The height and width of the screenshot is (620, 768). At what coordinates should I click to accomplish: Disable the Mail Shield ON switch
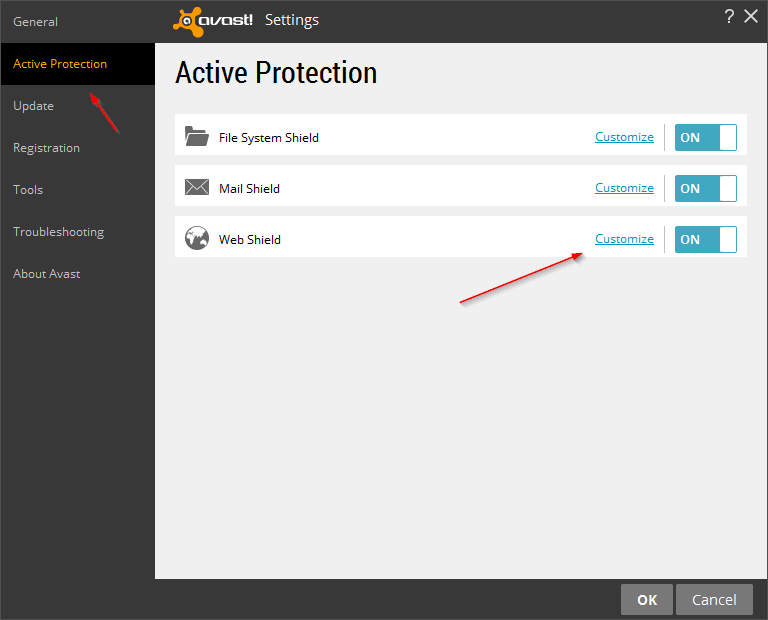tap(705, 188)
